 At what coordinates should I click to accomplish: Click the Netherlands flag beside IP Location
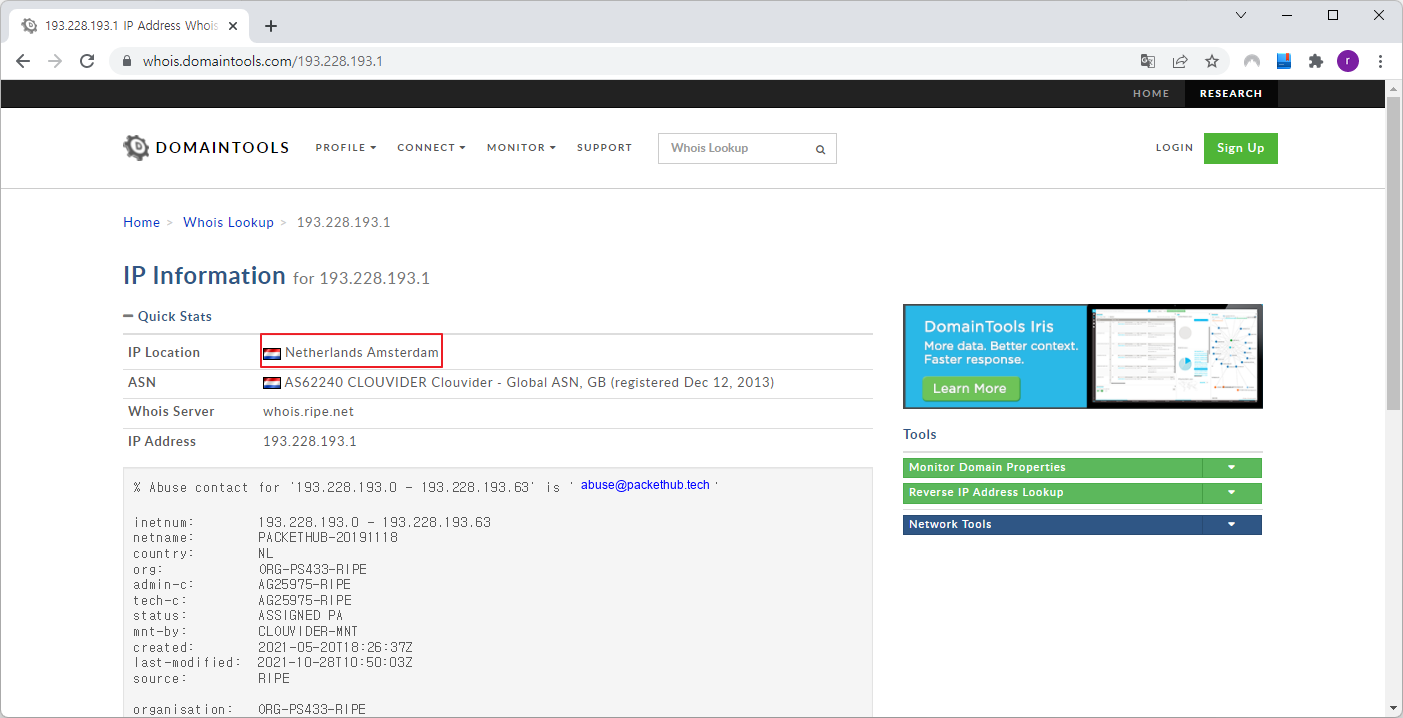tap(272, 353)
